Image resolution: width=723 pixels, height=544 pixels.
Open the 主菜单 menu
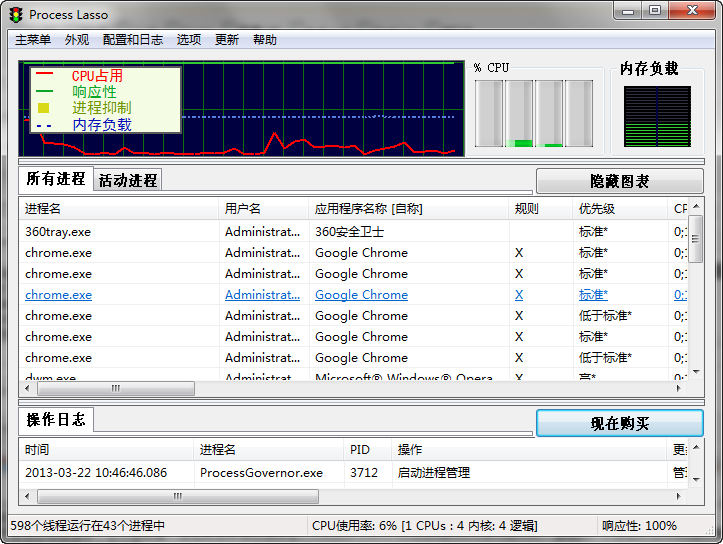pos(33,40)
